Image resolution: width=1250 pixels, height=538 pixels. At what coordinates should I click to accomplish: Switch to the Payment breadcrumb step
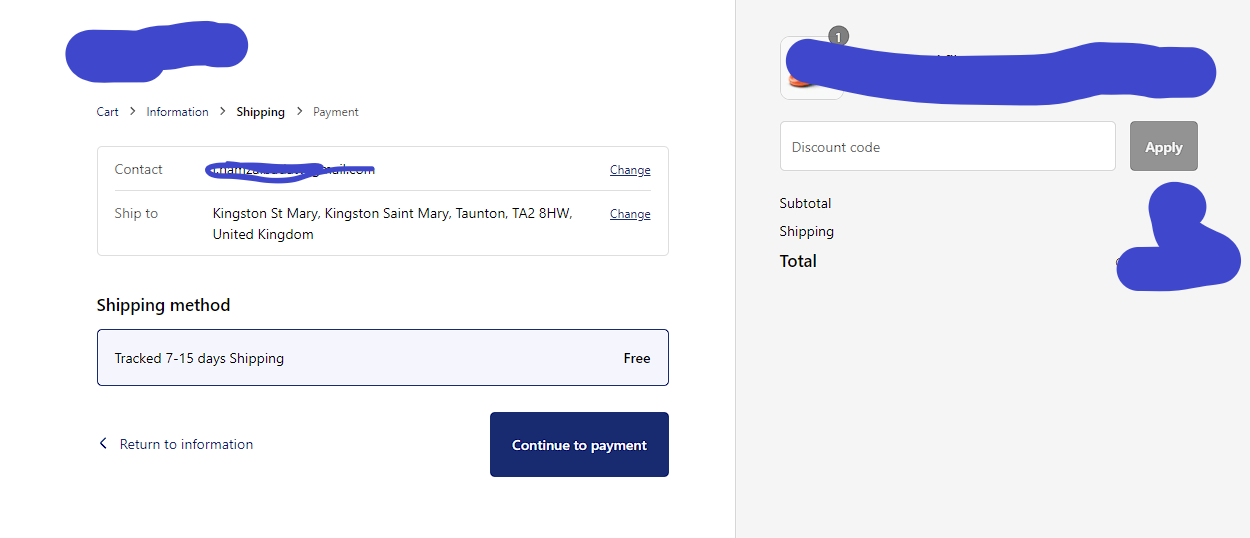click(336, 112)
